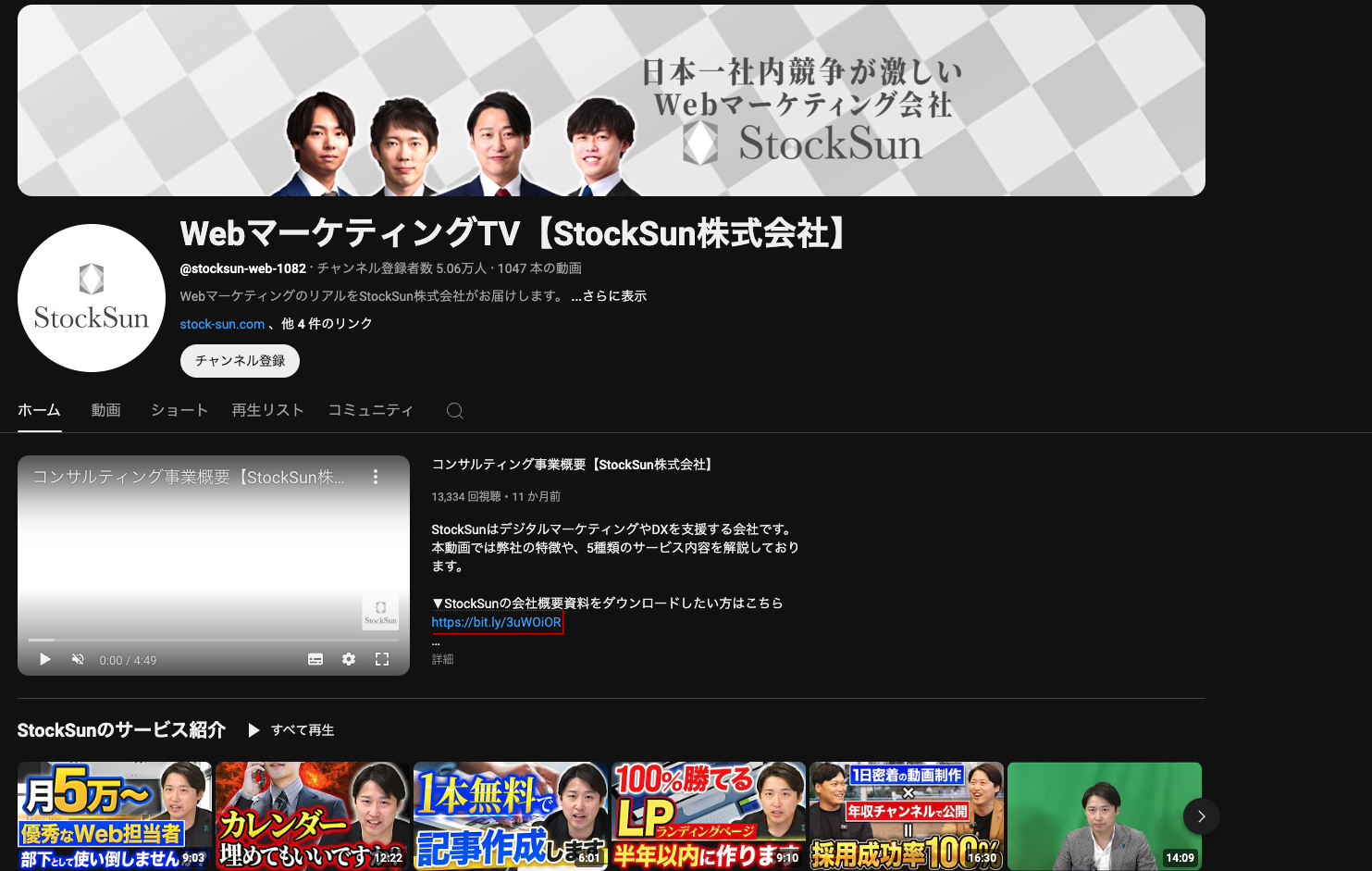
Task: Open the カレンダー埋めてもいいですか thumbnail
Action: click(x=313, y=816)
